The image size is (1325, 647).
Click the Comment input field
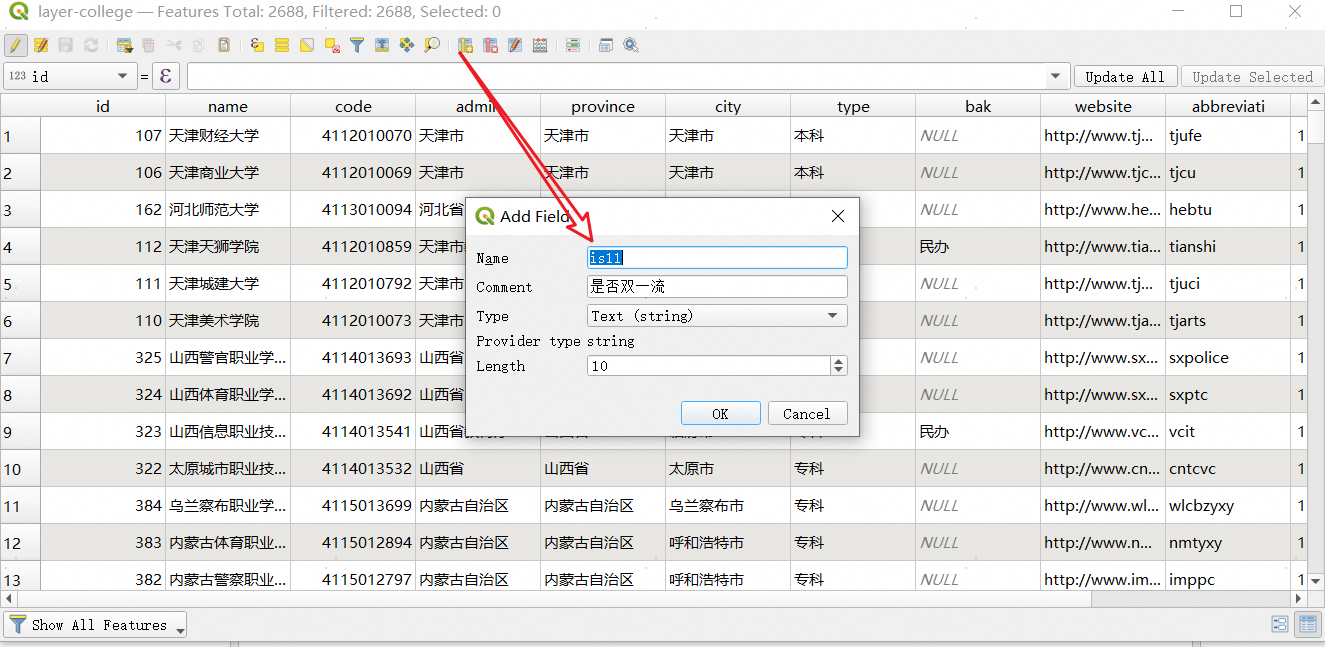click(717, 287)
